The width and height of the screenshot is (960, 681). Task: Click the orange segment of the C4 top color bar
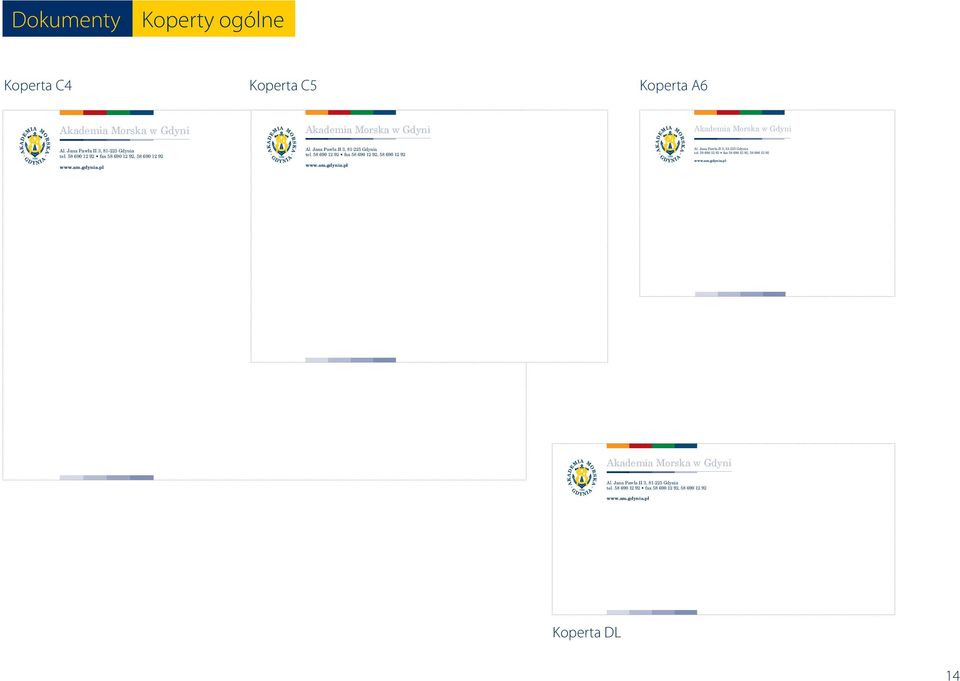[x=71, y=113]
